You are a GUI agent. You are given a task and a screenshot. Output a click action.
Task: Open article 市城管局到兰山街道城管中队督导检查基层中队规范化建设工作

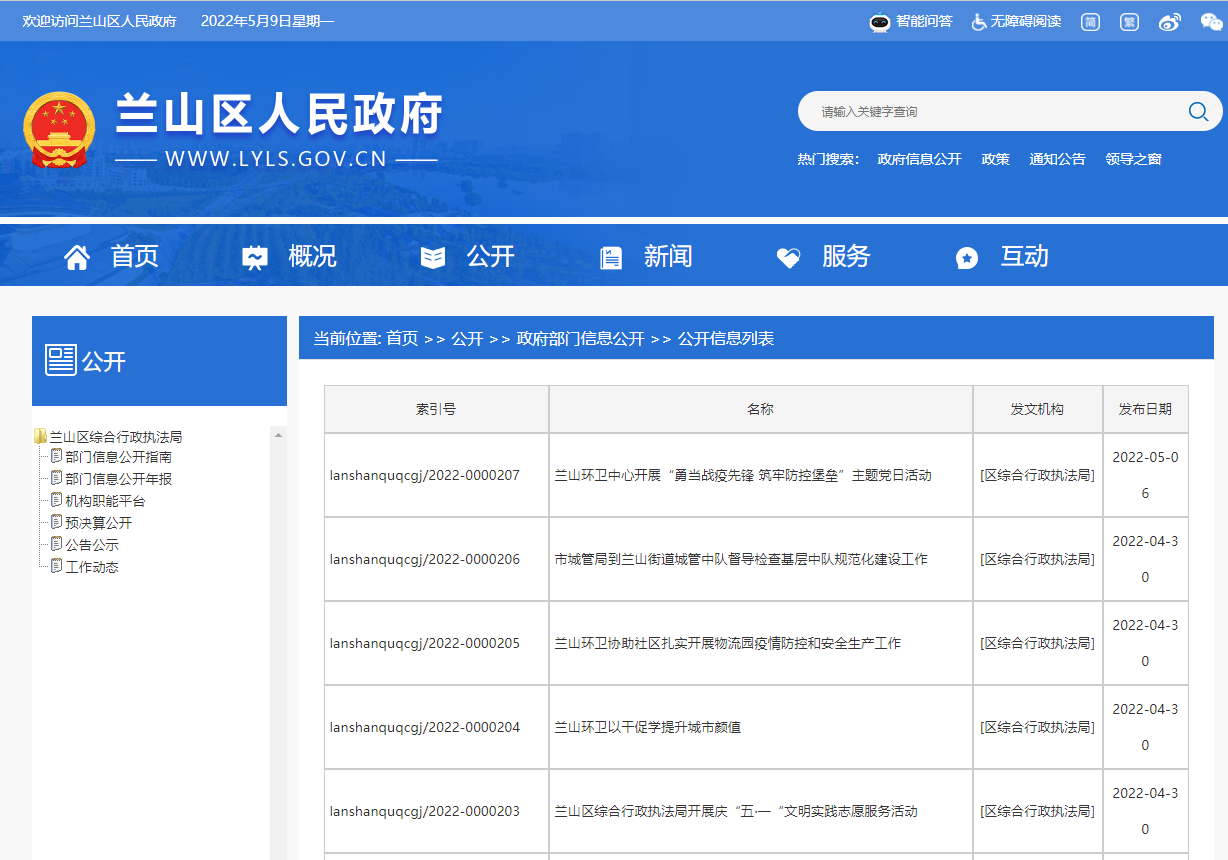pyautogui.click(x=741, y=559)
